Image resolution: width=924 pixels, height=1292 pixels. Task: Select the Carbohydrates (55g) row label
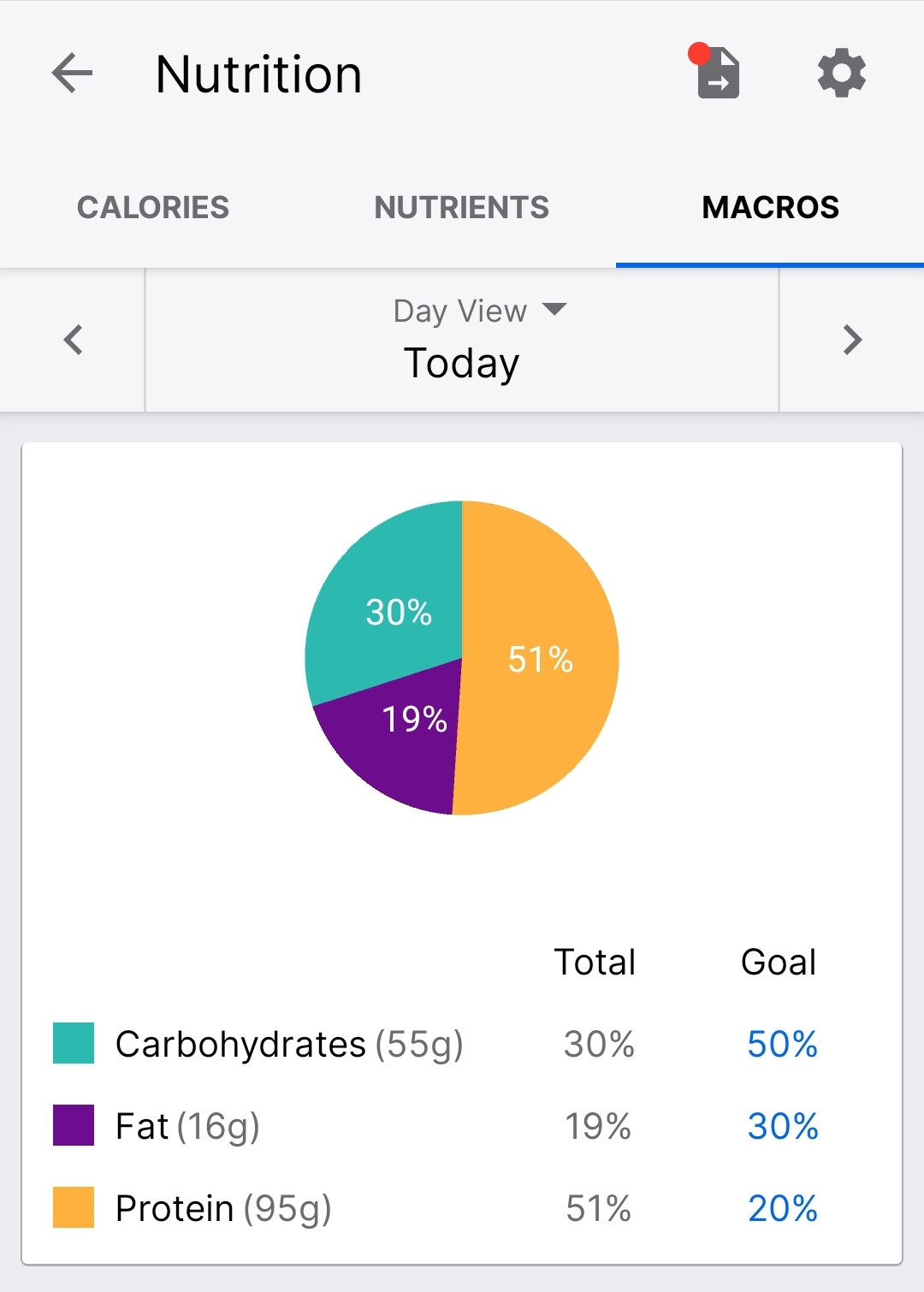[x=289, y=1044]
